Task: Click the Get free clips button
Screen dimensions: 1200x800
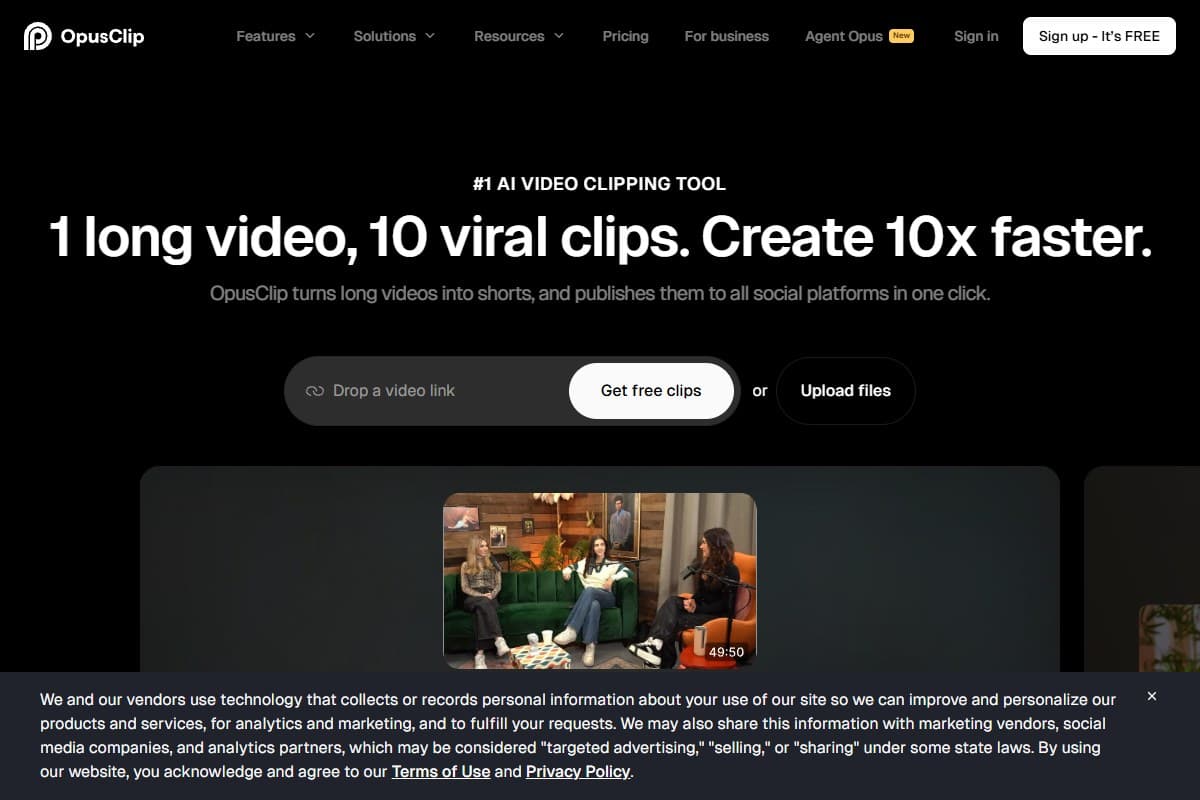Action: pyautogui.click(x=651, y=391)
